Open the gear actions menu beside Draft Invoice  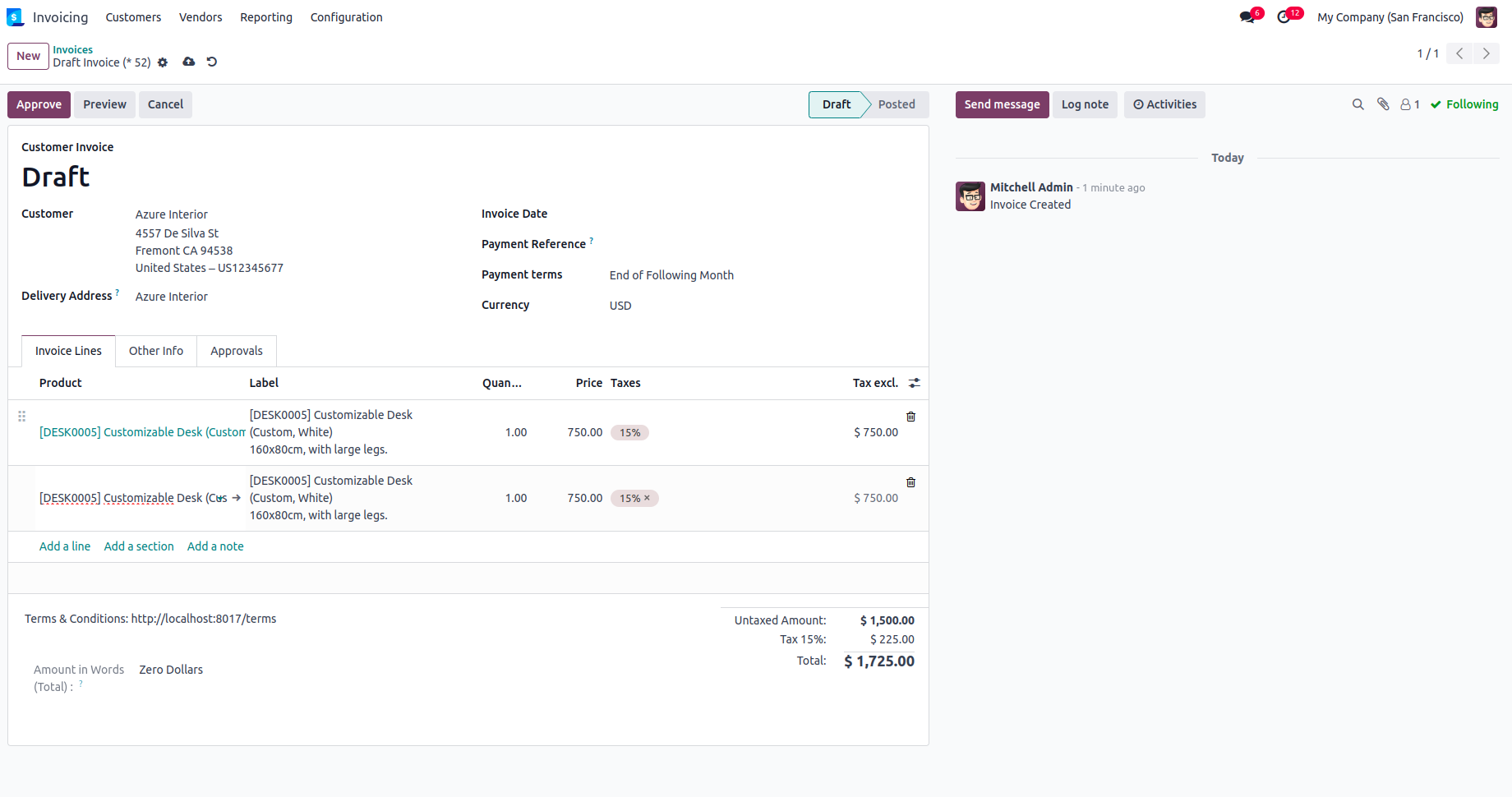pyautogui.click(x=163, y=62)
